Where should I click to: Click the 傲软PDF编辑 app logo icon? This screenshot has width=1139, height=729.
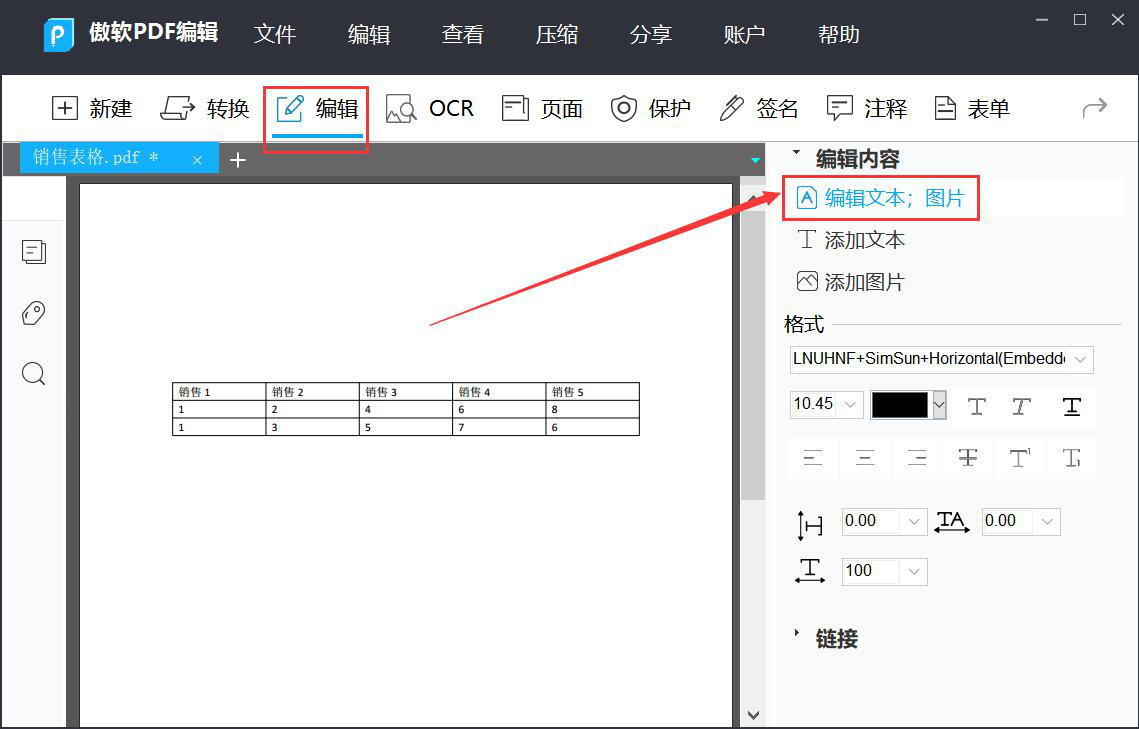pyautogui.click(x=59, y=34)
